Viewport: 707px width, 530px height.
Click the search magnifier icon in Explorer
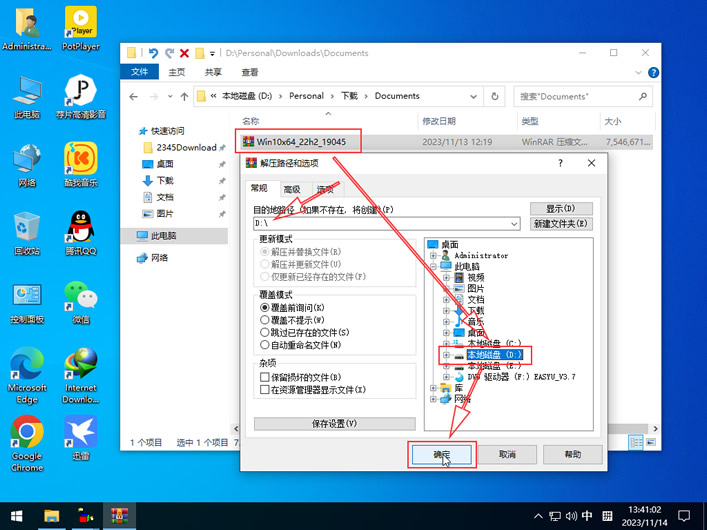coord(643,97)
